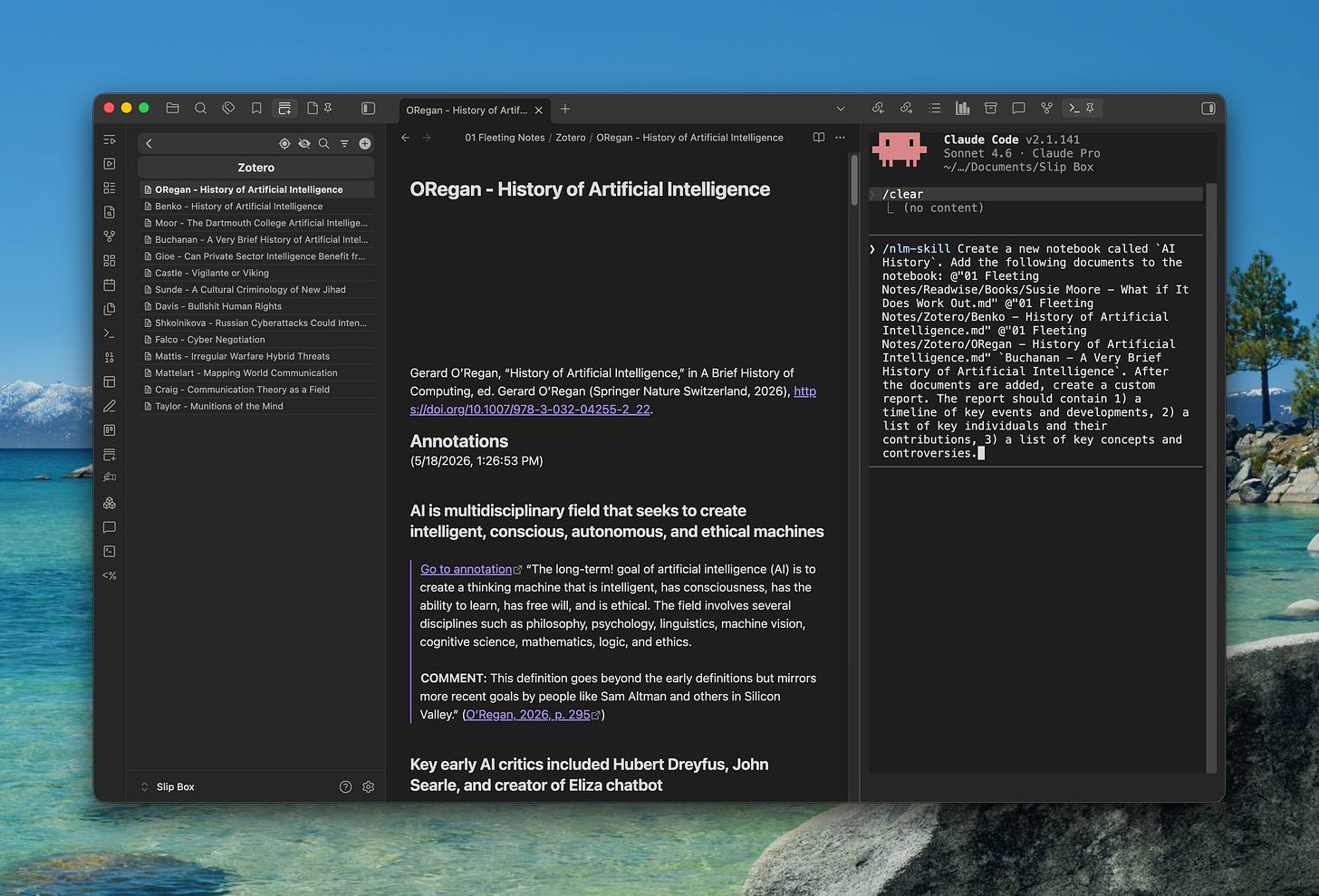Open the doi.org citation link

coord(613,400)
